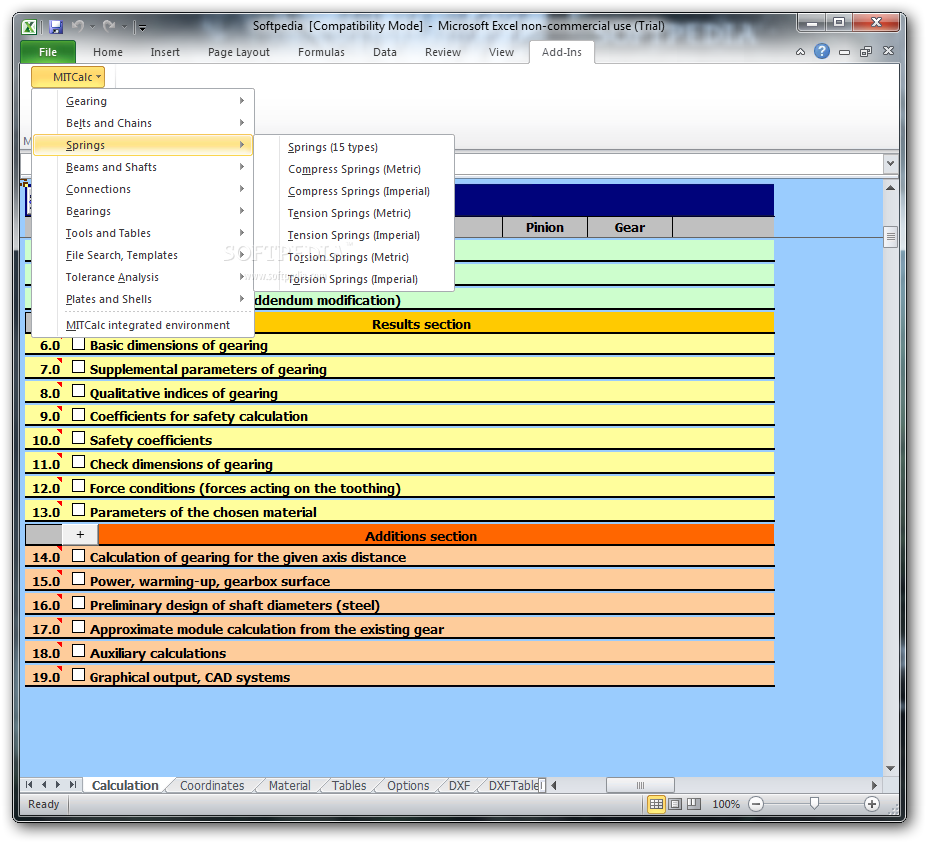Click the Save icon in quick access toolbar
The width and height of the screenshot is (927, 843).
56,27
